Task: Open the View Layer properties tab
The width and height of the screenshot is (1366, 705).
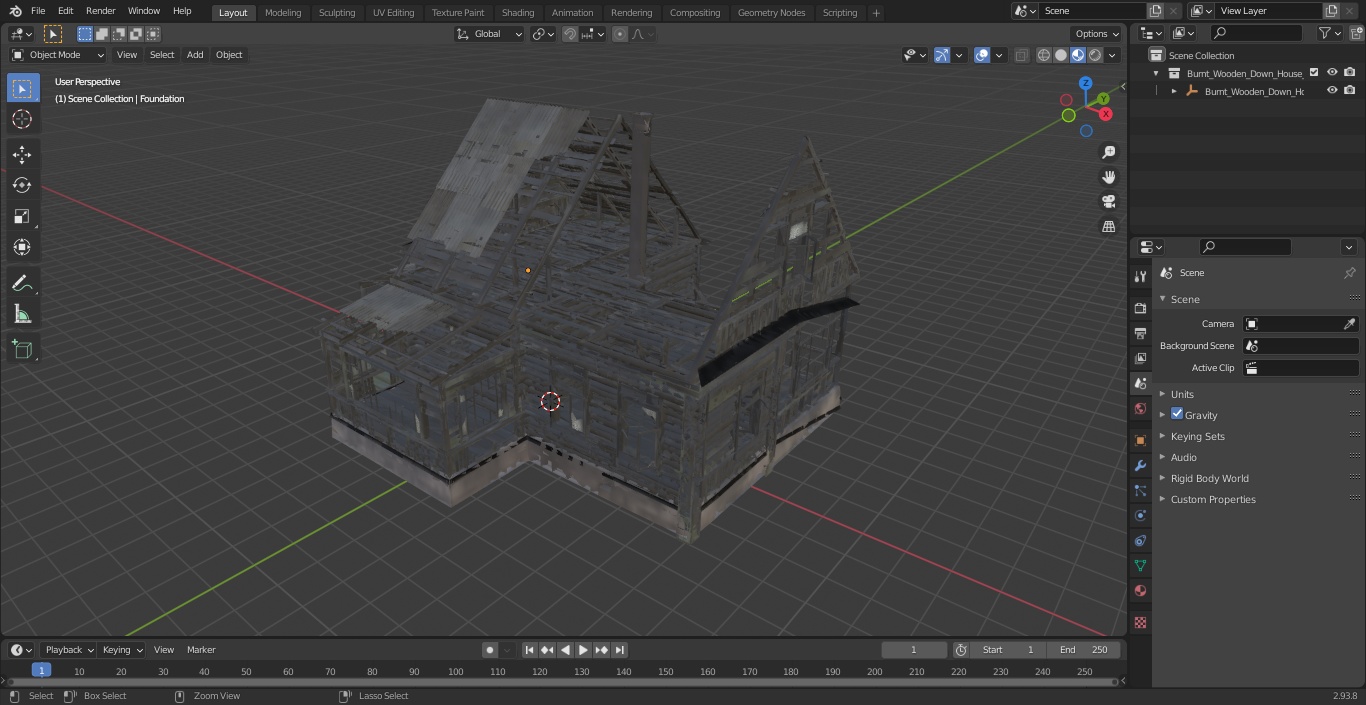Action: pyautogui.click(x=1140, y=358)
